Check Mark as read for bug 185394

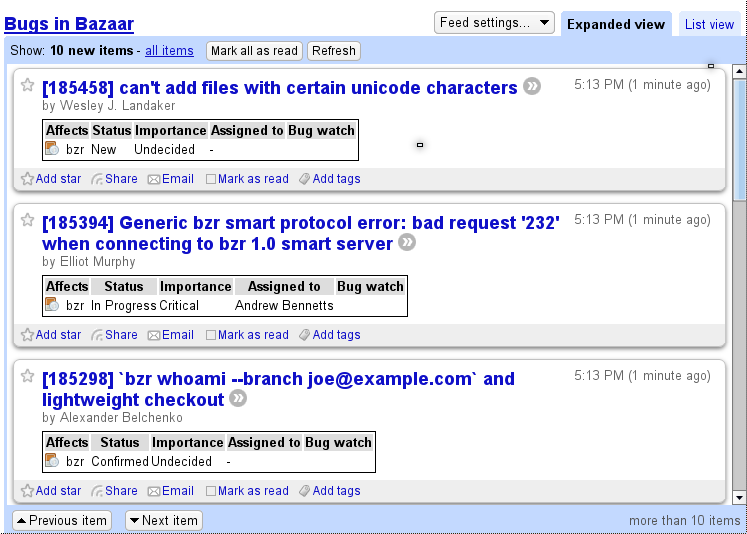click(211, 335)
